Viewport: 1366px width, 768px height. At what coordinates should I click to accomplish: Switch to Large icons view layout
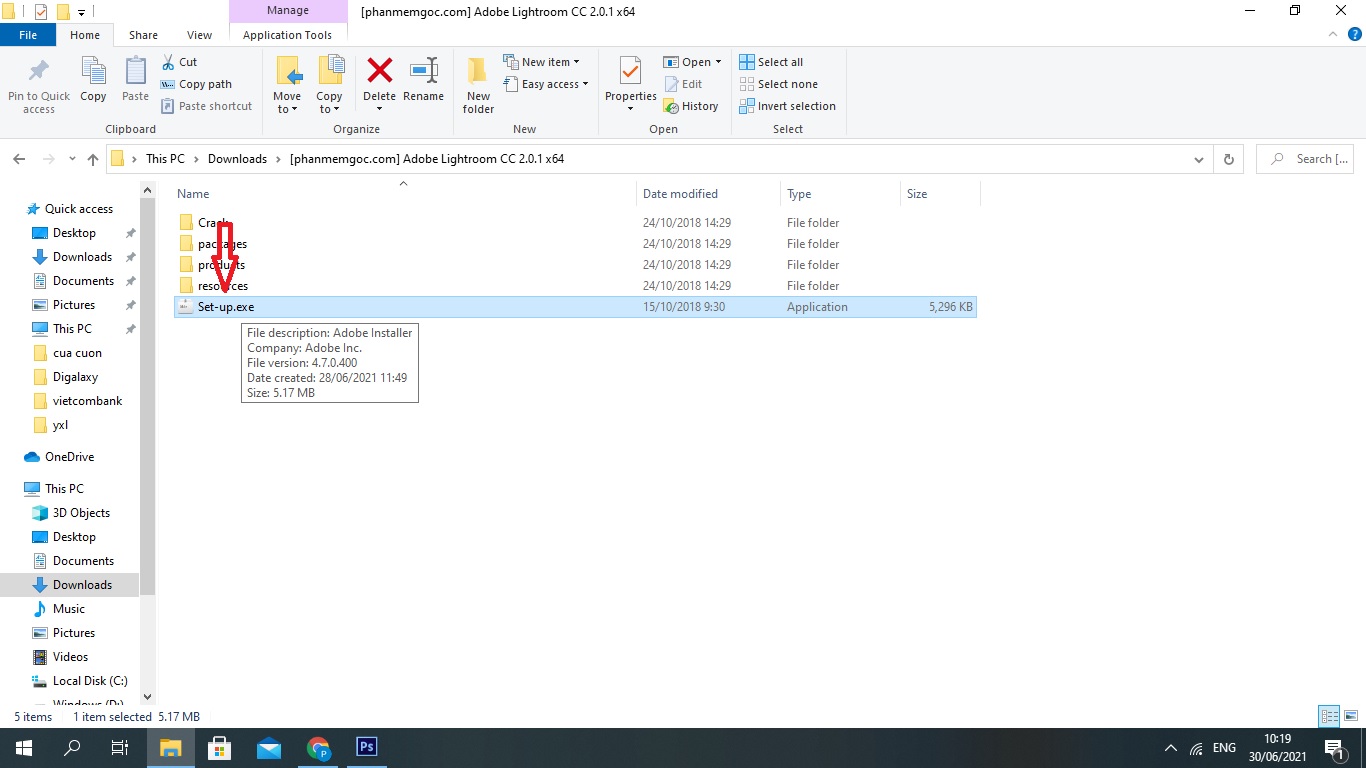point(1349,716)
